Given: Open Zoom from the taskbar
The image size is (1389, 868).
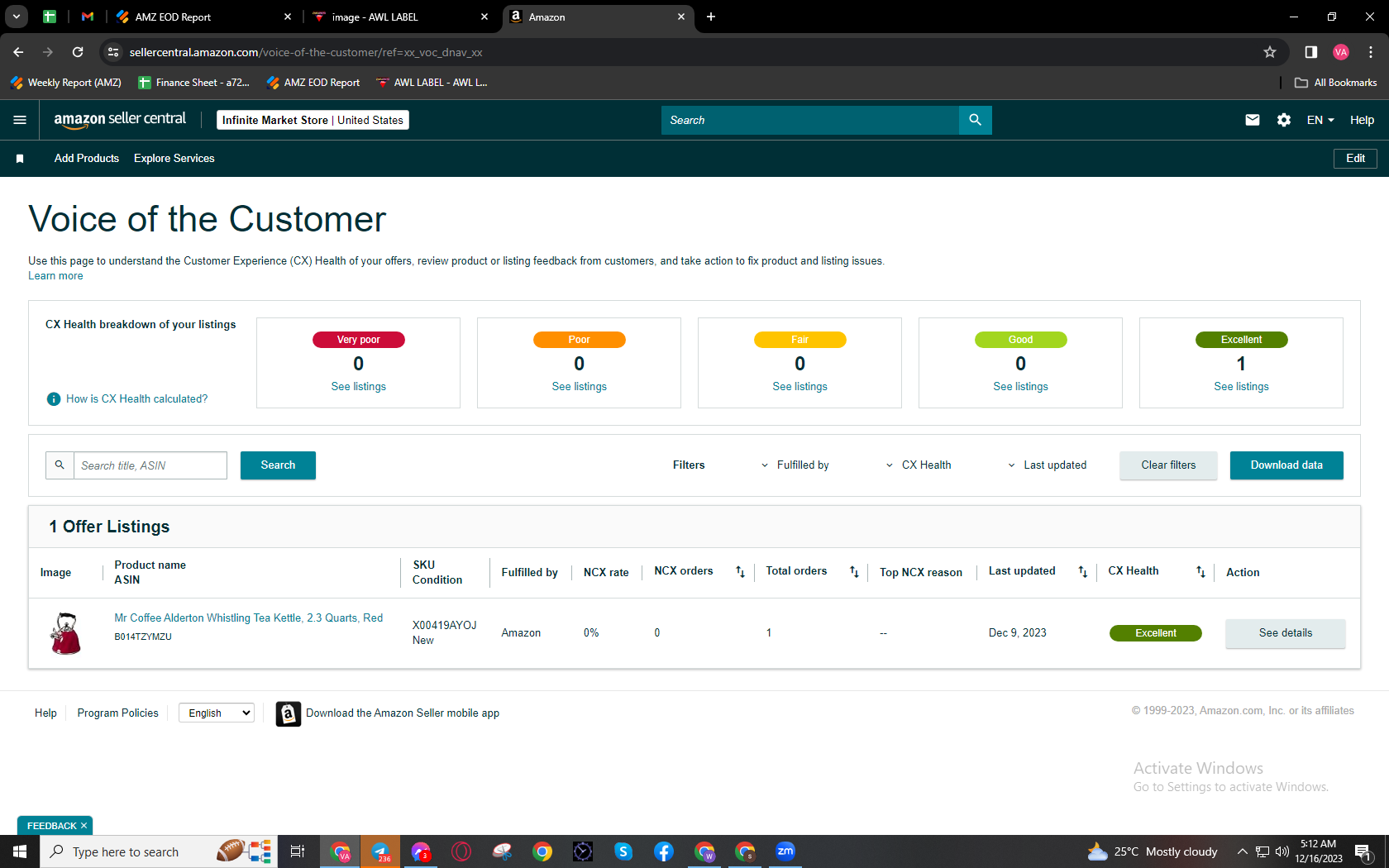Looking at the screenshot, I should (x=785, y=851).
